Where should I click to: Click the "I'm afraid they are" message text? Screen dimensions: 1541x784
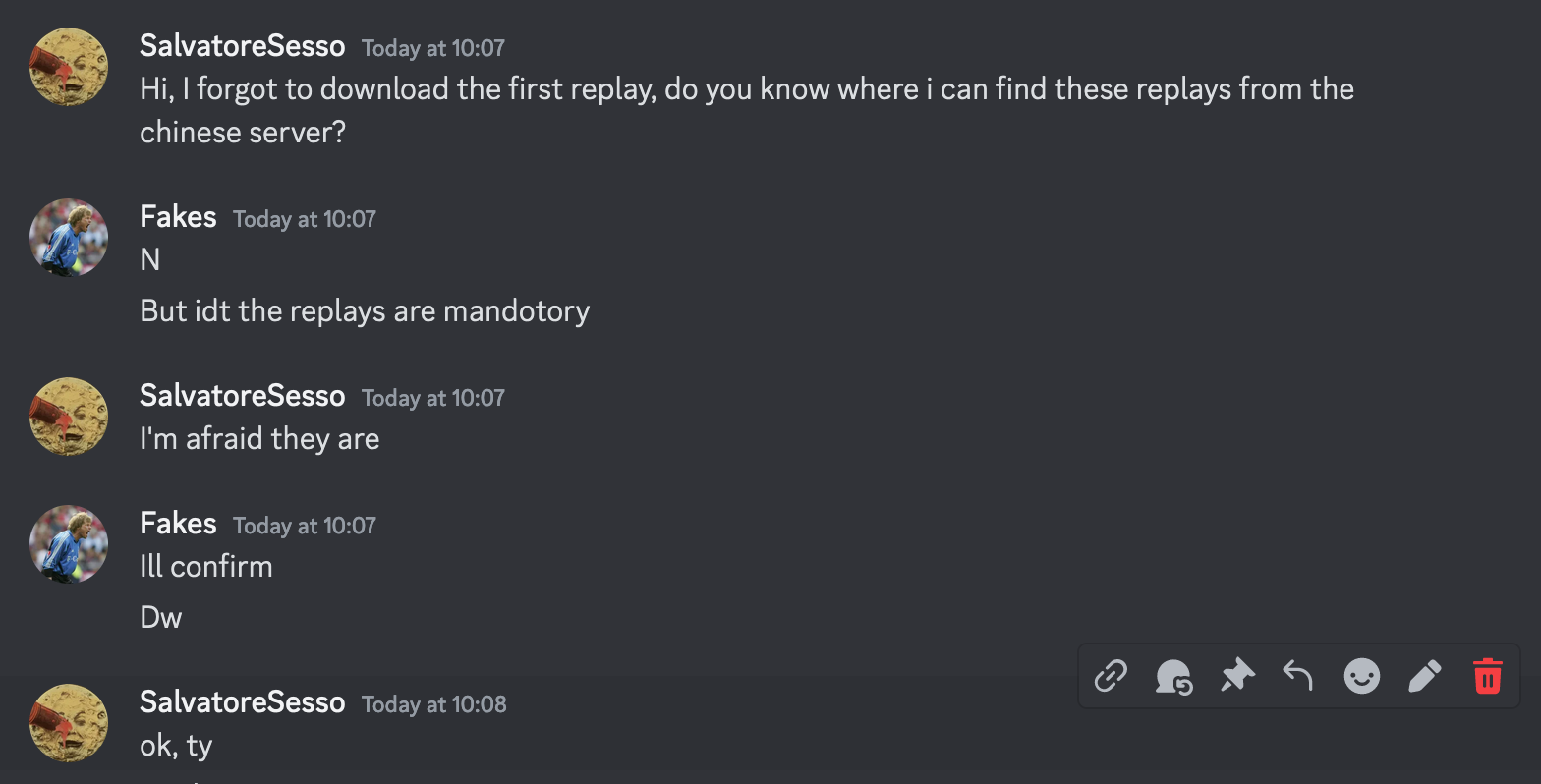pyautogui.click(x=259, y=439)
